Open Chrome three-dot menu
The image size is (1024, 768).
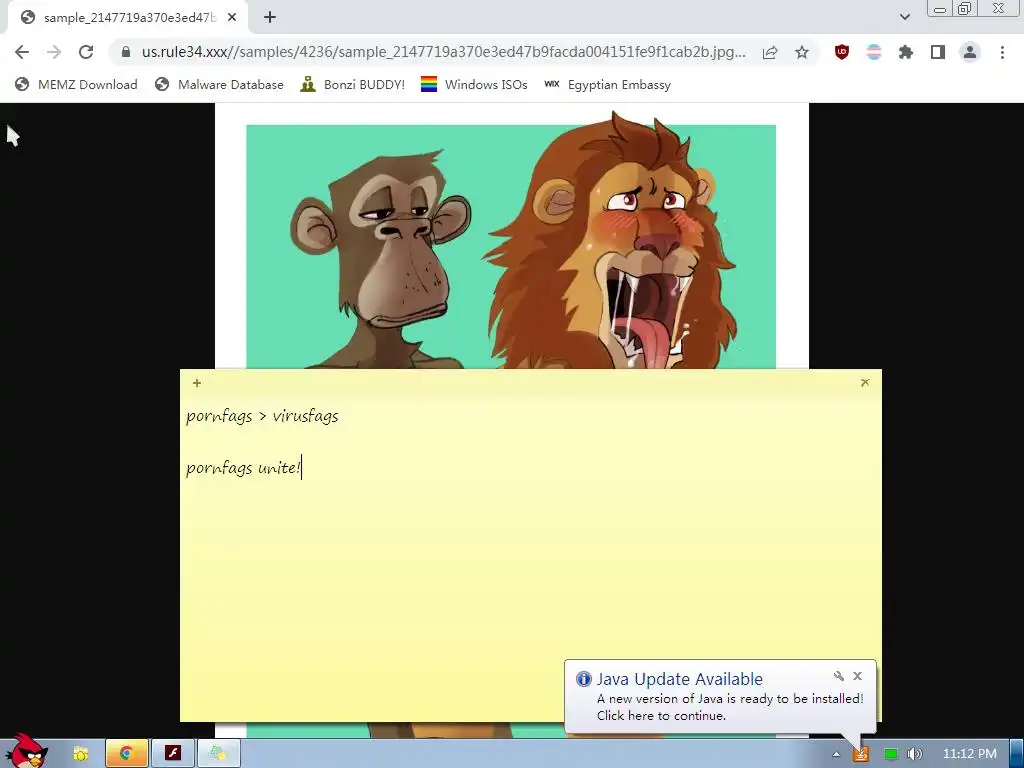(1002, 52)
